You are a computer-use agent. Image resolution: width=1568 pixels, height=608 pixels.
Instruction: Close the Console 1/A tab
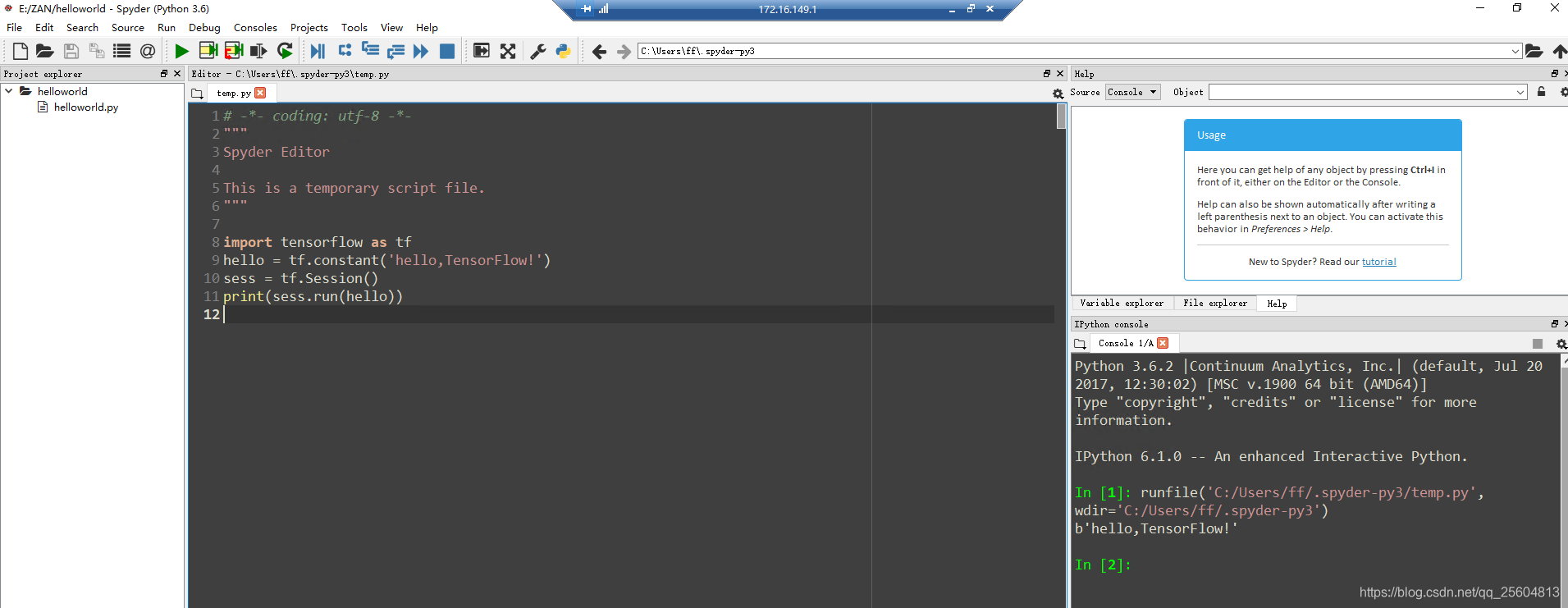(1163, 343)
